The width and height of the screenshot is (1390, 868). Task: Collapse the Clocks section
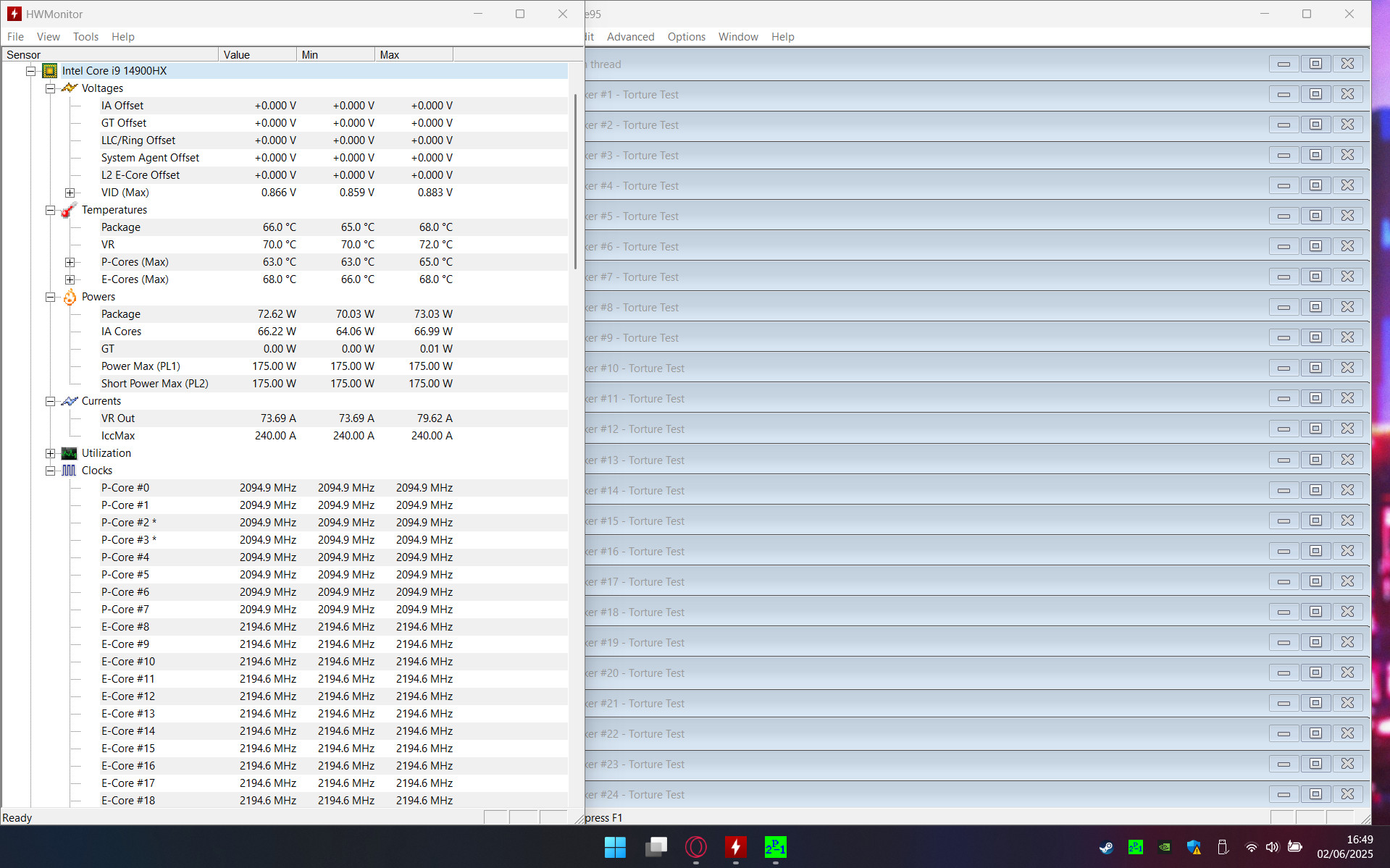tap(50, 471)
